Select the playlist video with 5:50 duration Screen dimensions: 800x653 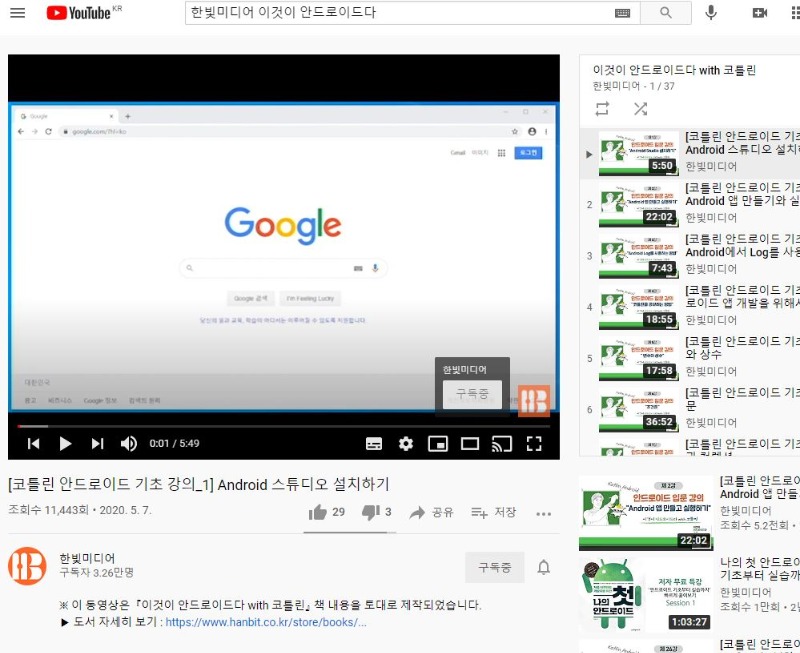click(x=690, y=153)
